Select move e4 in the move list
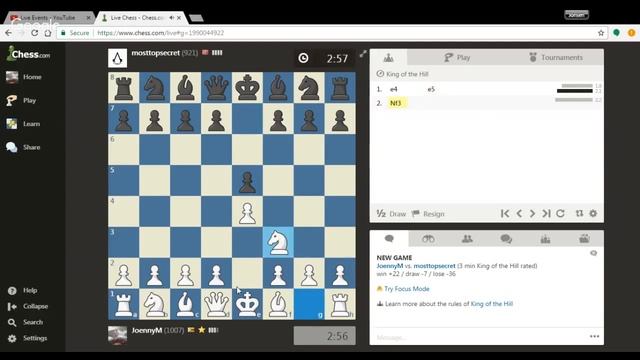 [393, 89]
